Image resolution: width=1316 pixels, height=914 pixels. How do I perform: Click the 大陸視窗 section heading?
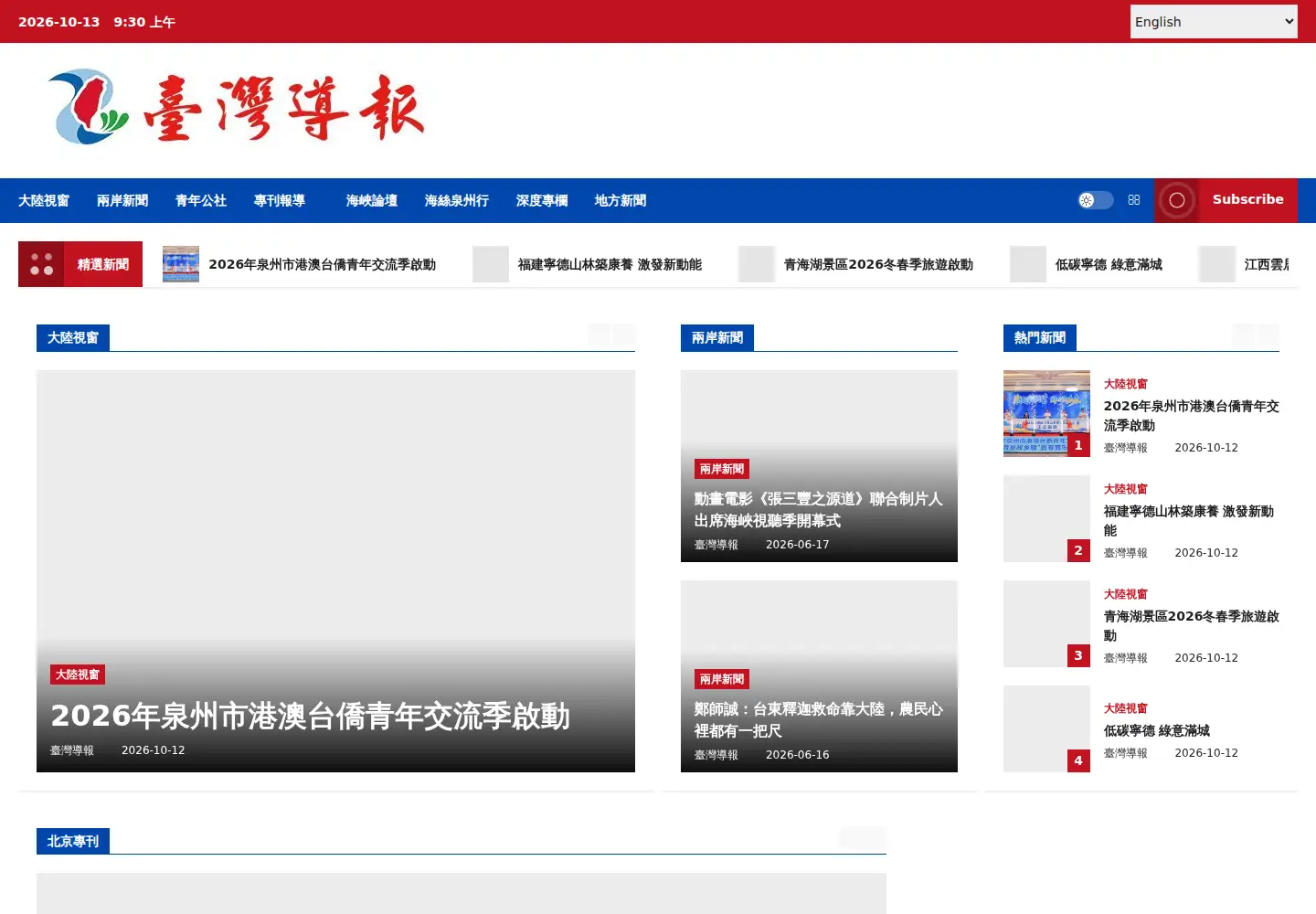click(73, 338)
